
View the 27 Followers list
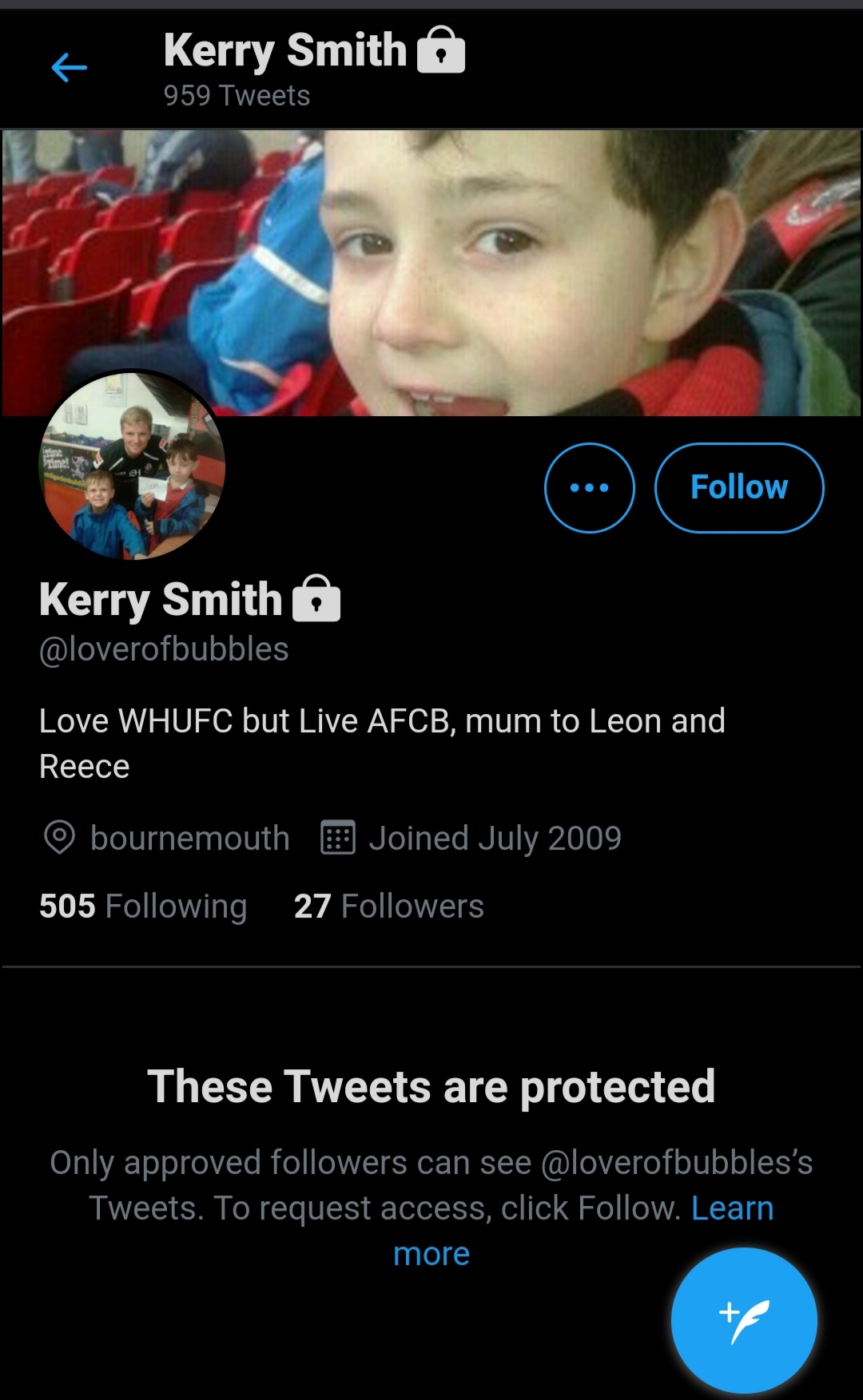pyautogui.click(x=389, y=906)
